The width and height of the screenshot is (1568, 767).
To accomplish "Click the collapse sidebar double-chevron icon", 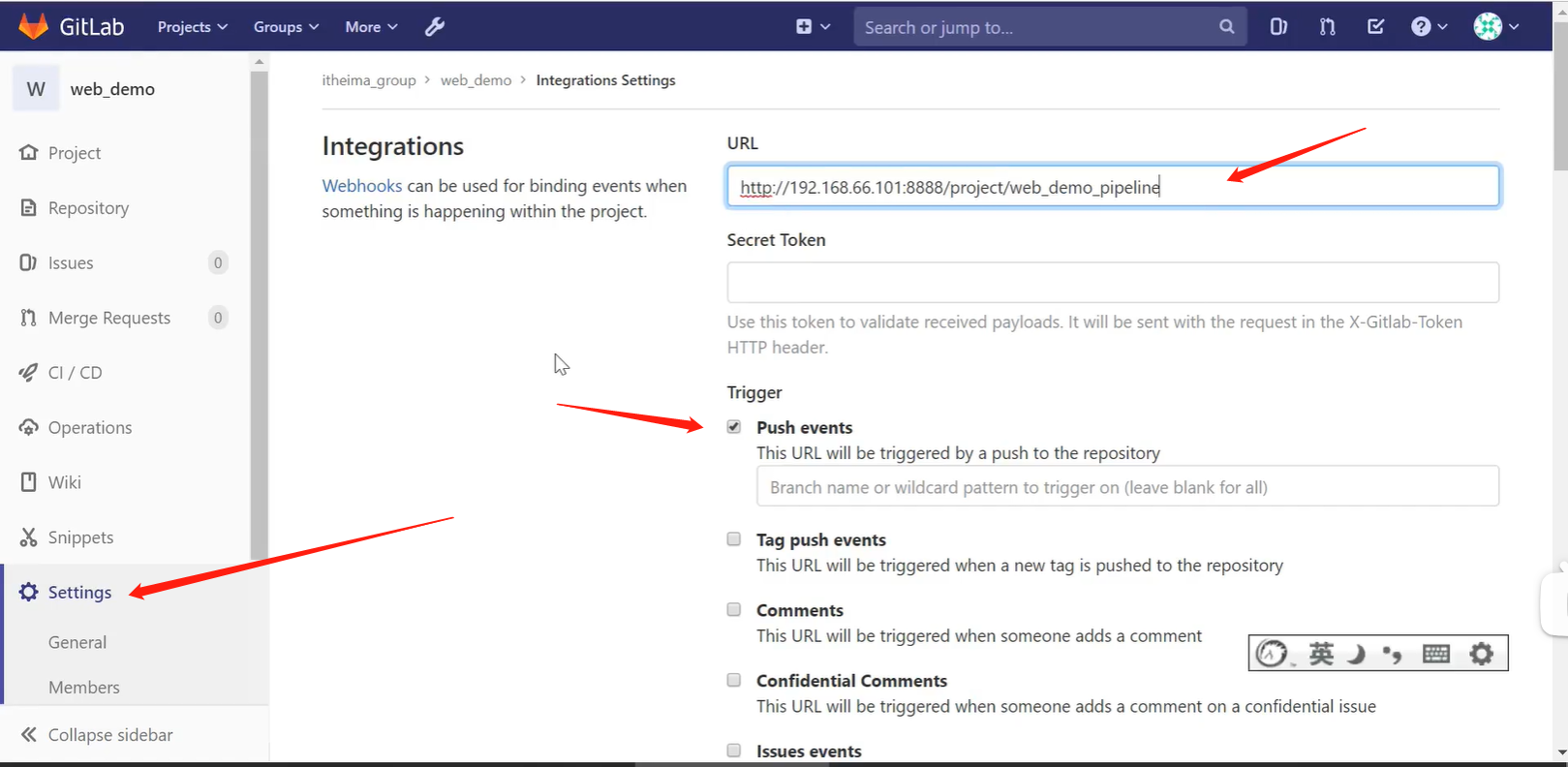I will [x=29, y=735].
